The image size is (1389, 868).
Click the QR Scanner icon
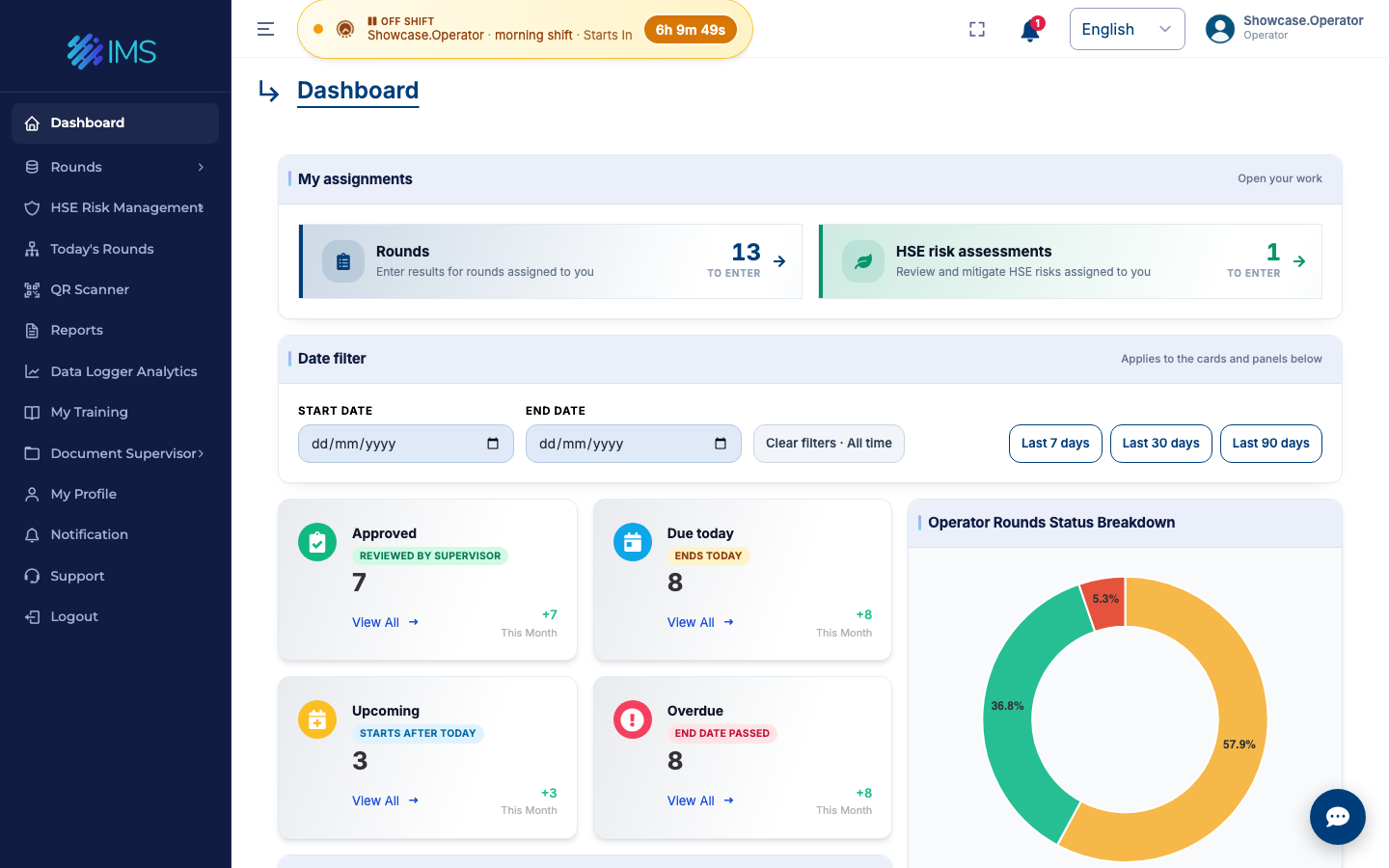(x=32, y=289)
